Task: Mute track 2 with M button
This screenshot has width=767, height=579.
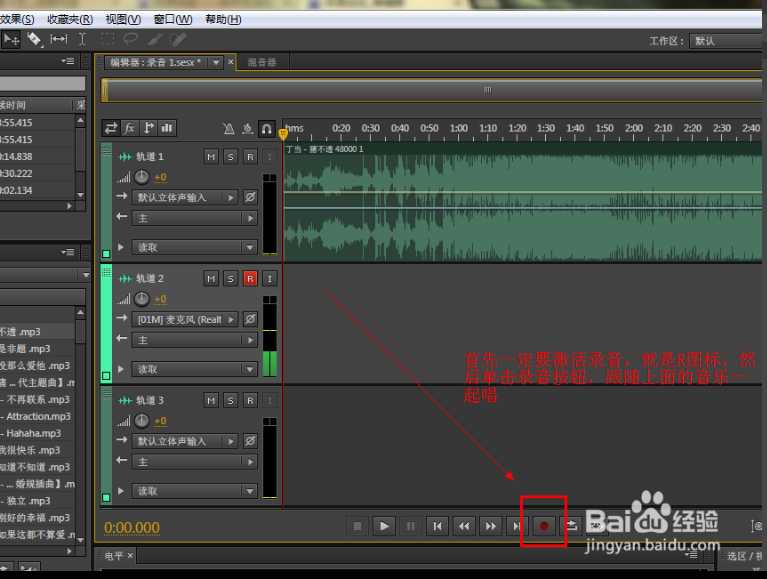Action: [x=211, y=278]
